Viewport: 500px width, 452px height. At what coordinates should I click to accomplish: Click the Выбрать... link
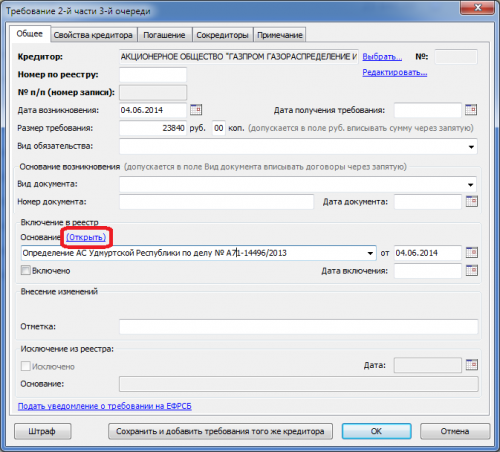[x=382, y=57]
